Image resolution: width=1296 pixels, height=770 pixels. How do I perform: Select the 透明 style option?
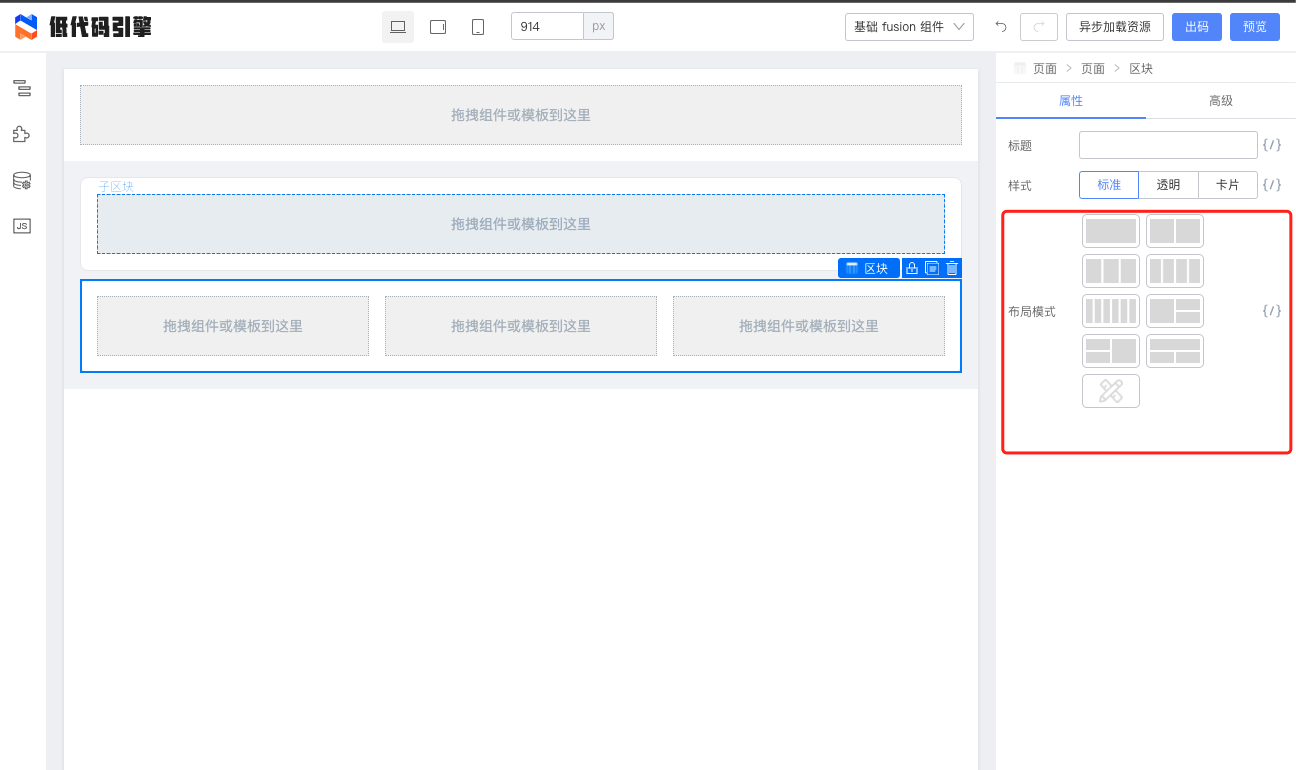1168,185
